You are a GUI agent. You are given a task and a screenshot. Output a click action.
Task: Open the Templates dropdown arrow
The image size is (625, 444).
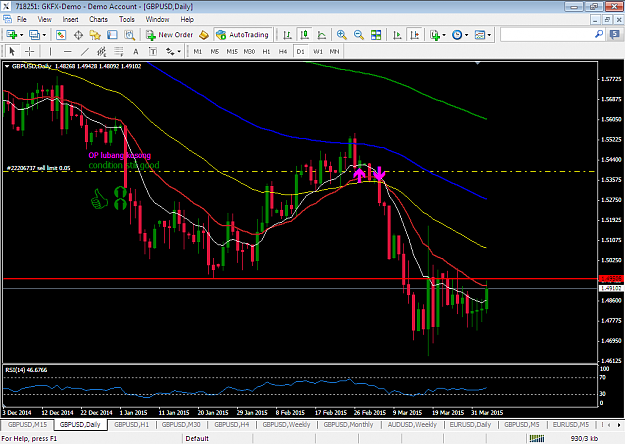[489, 35]
